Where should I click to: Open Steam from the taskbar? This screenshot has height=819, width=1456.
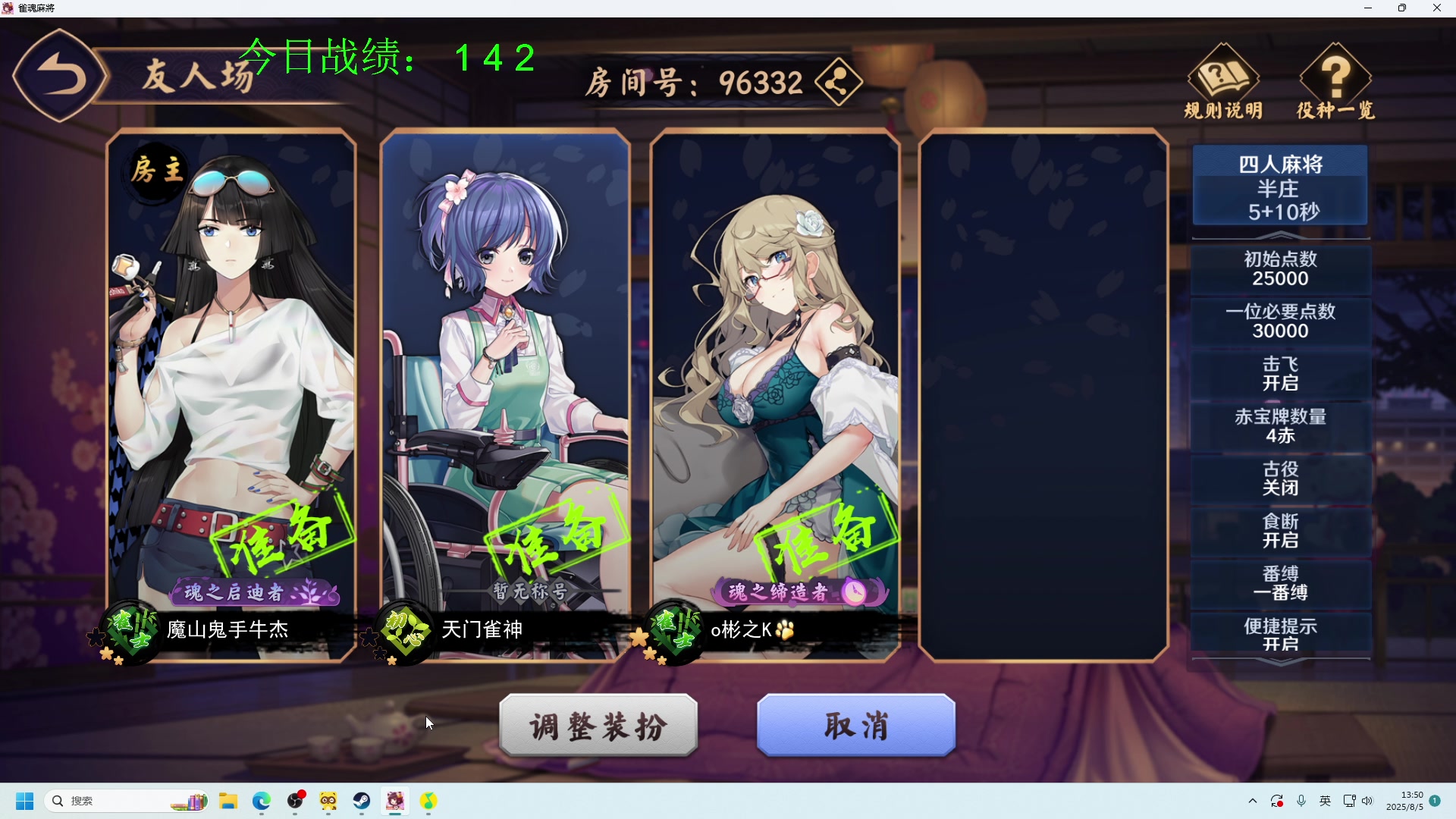[362, 801]
